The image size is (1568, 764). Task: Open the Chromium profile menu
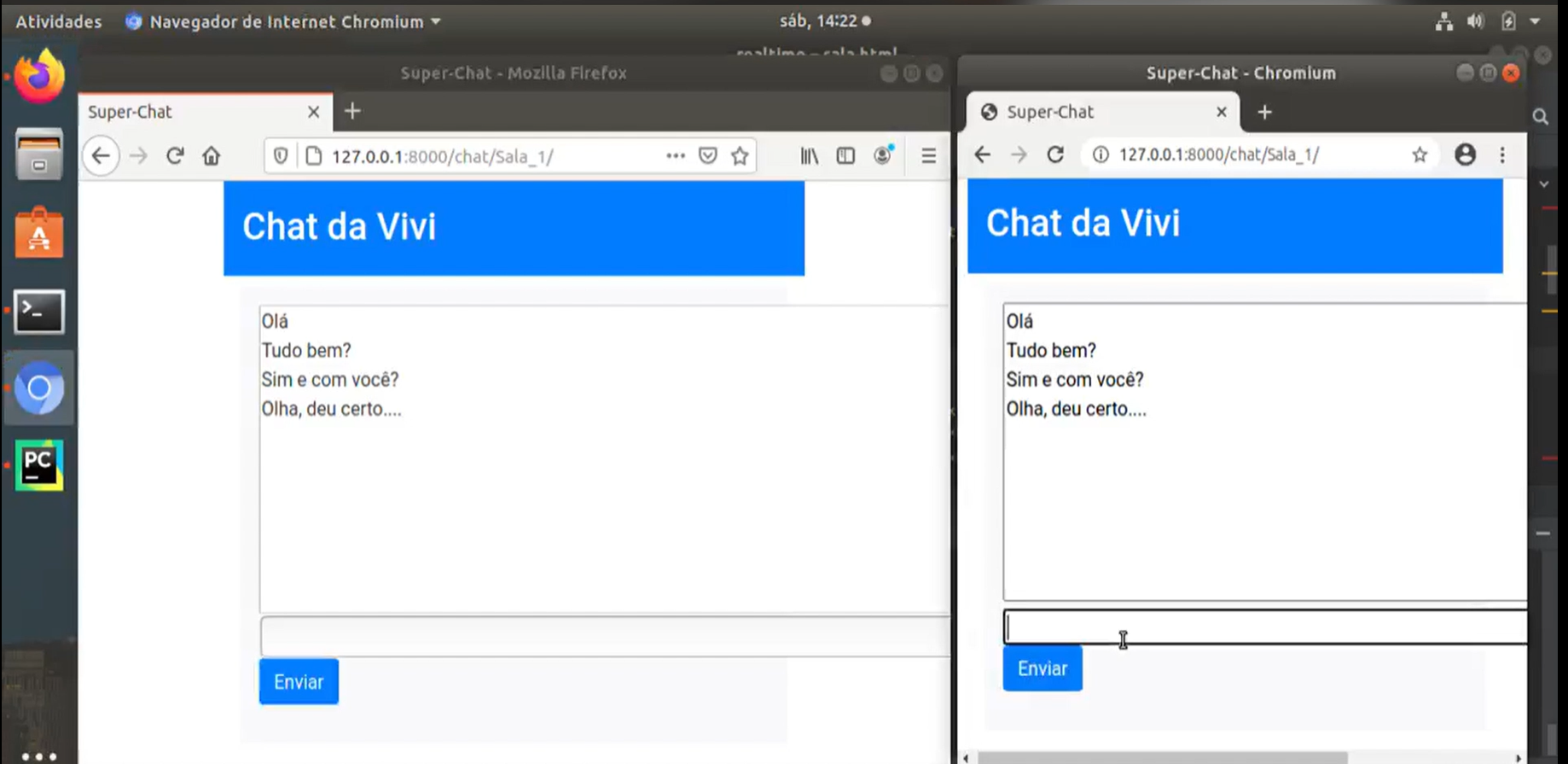pos(1466,155)
